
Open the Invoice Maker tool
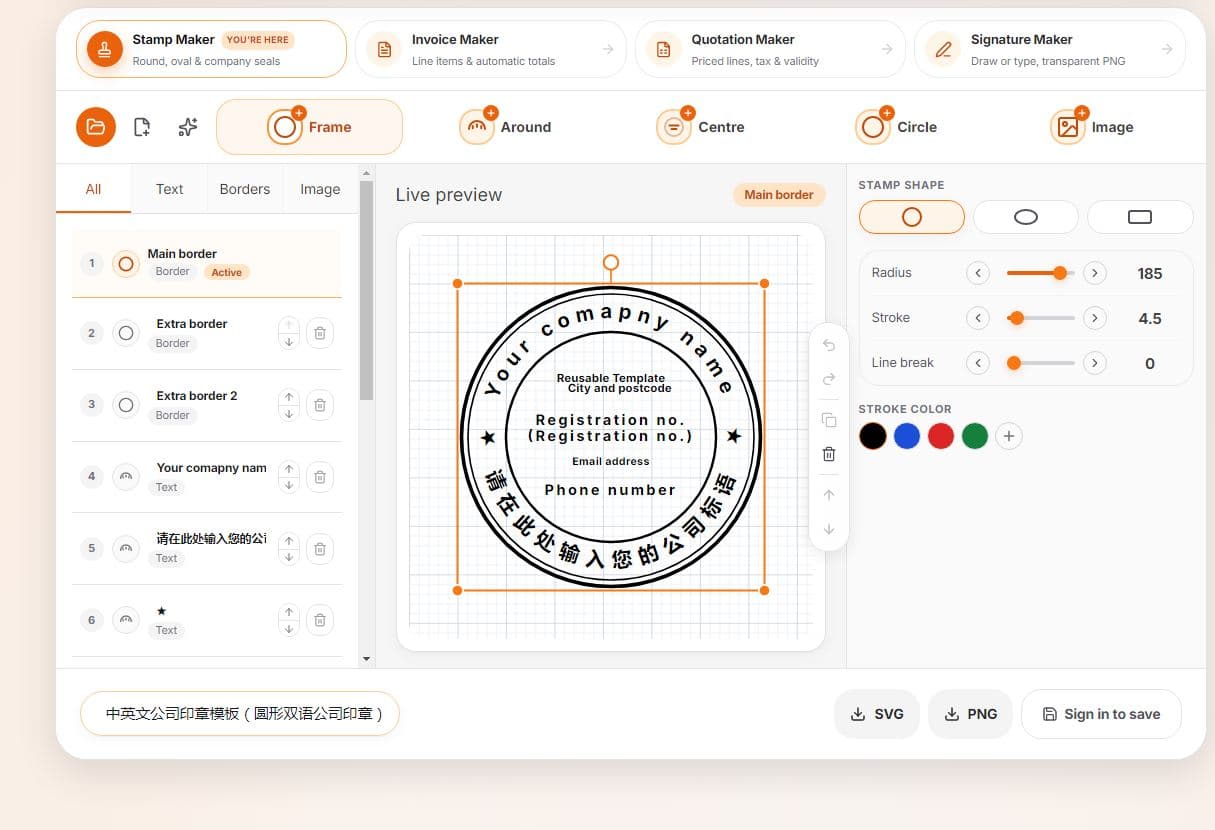(x=490, y=49)
